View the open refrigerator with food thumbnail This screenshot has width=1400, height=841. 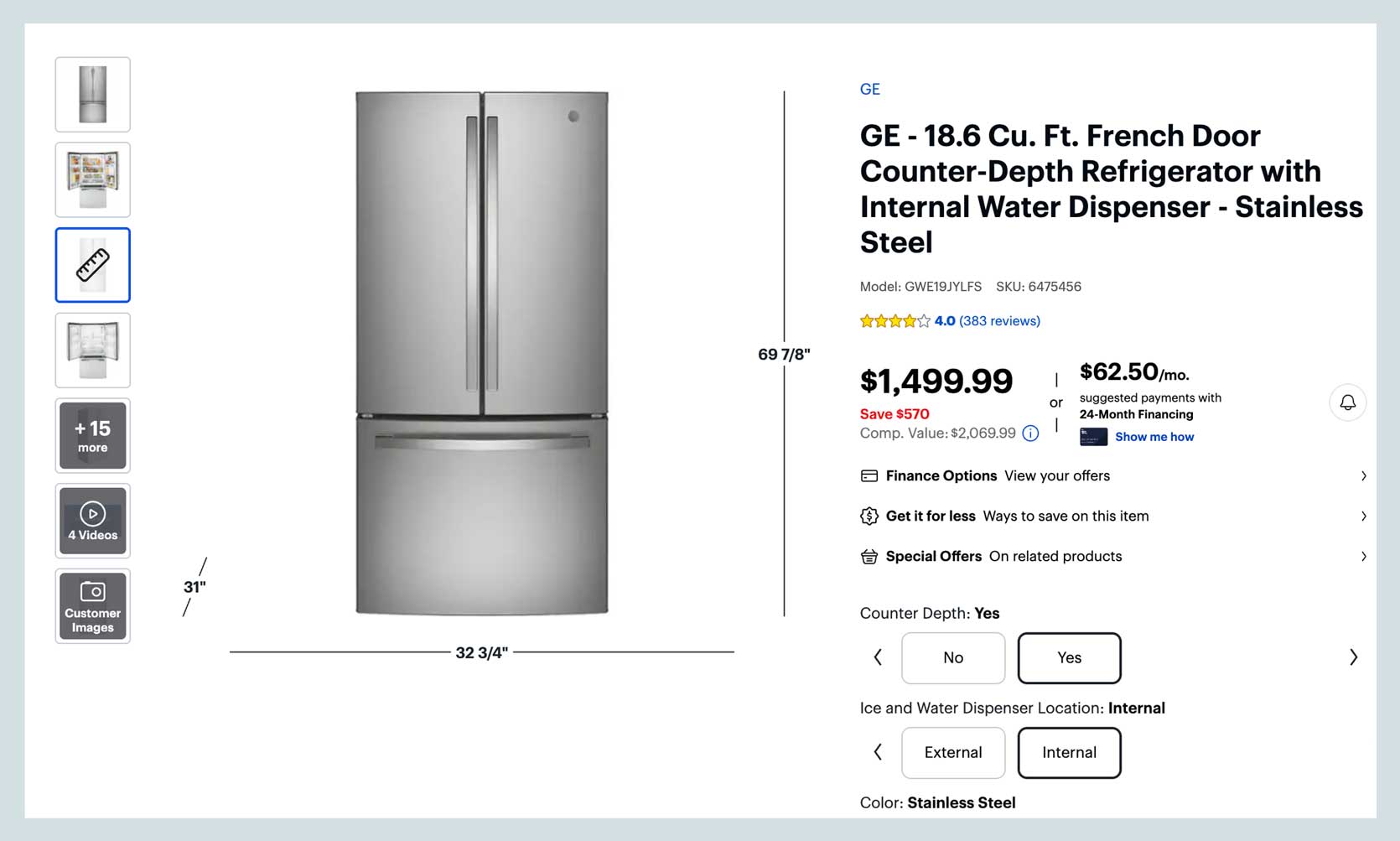coord(93,180)
